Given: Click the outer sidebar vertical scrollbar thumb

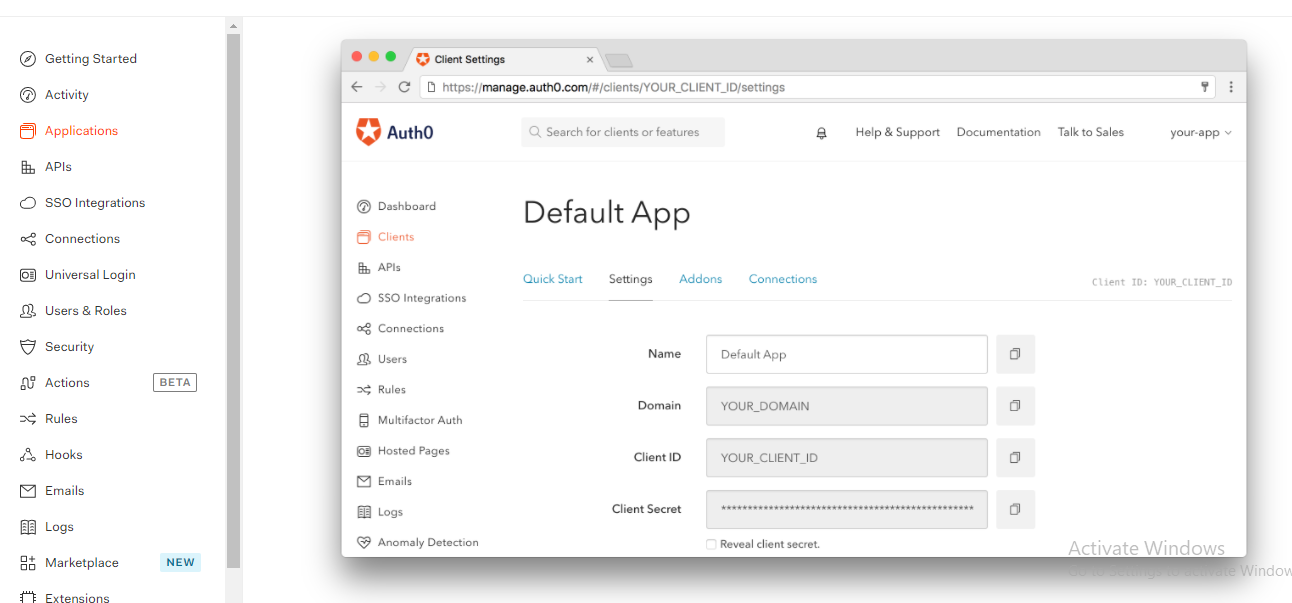Looking at the screenshot, I should point(234,300).
